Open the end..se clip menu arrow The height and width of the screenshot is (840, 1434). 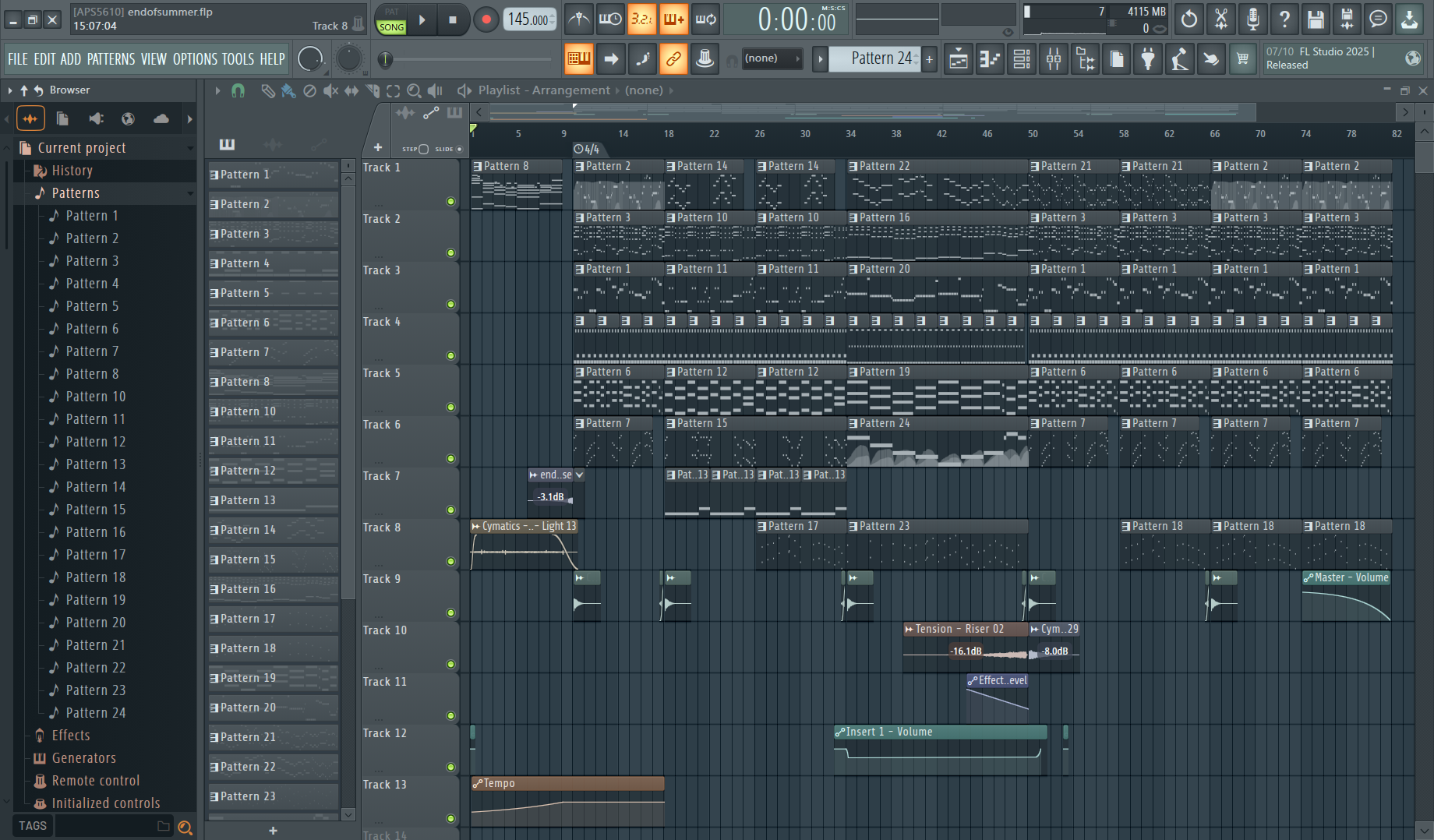[579, 475]
